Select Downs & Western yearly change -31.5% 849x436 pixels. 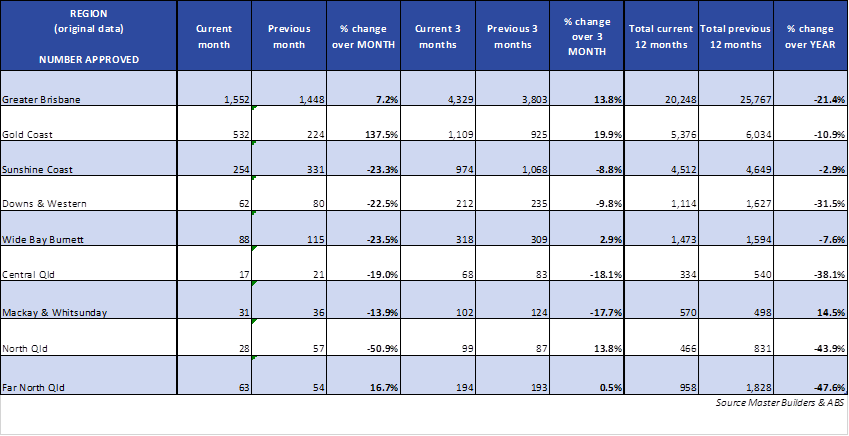tap(811, 193)
